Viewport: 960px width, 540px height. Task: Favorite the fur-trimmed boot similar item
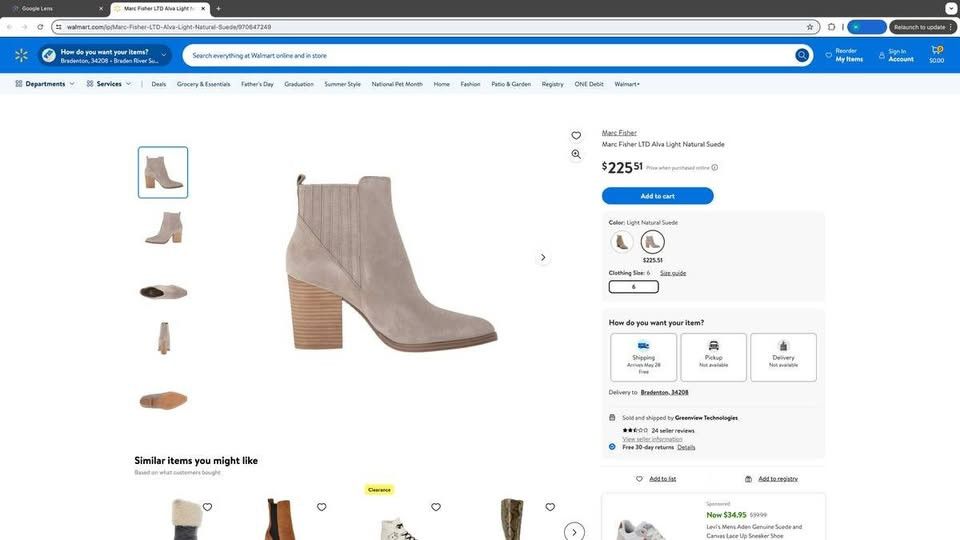pyautogui.click(x=208, y=507)
